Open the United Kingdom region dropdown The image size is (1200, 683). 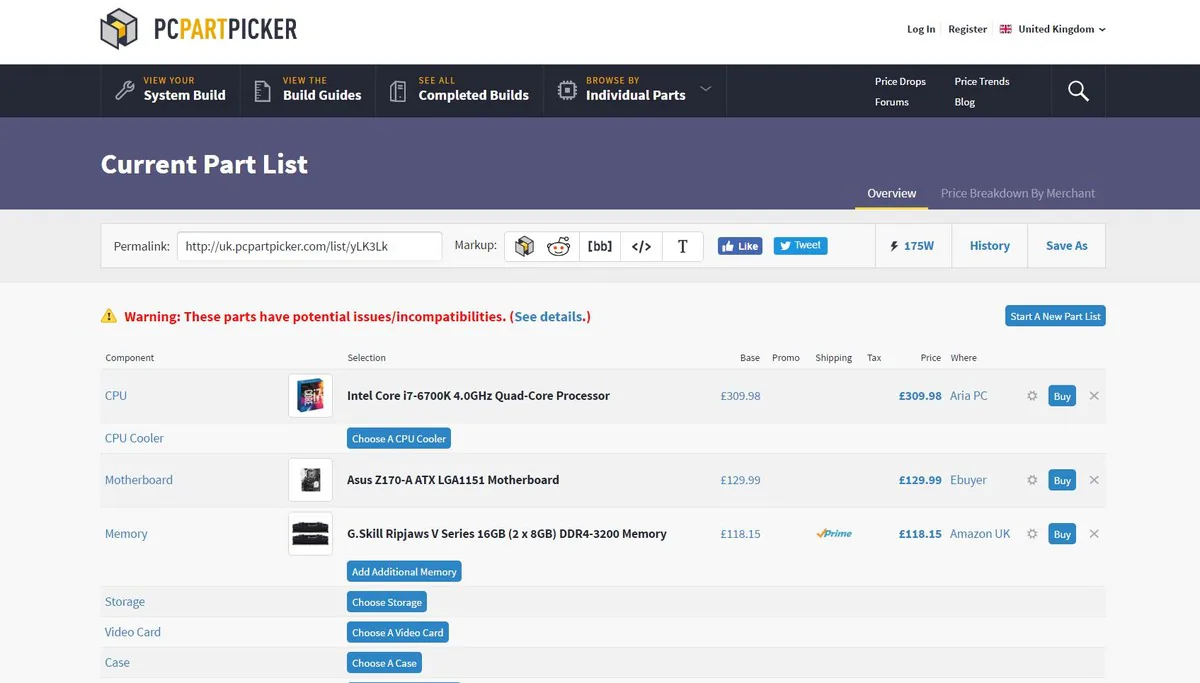(x=1053, y=29)
